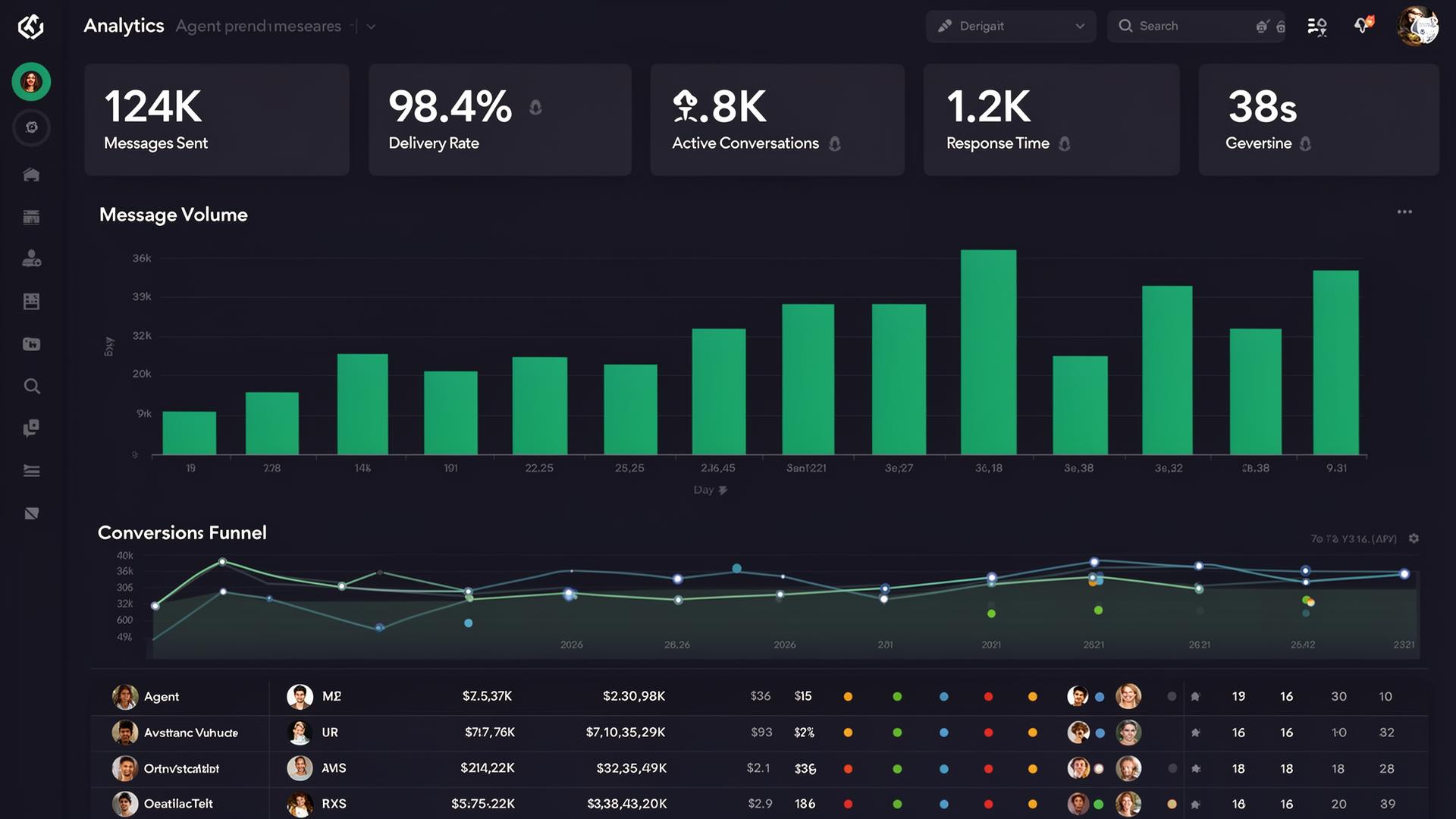Select the AMS agent avatar
Viewport: 1456px width, 819px height.
300,768
